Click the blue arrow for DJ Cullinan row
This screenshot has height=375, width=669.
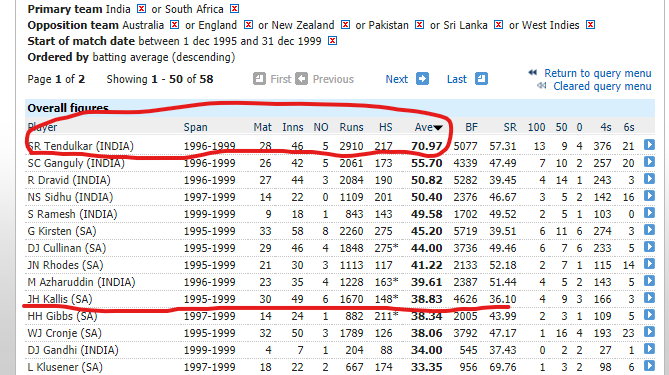(x=649, y=247)
